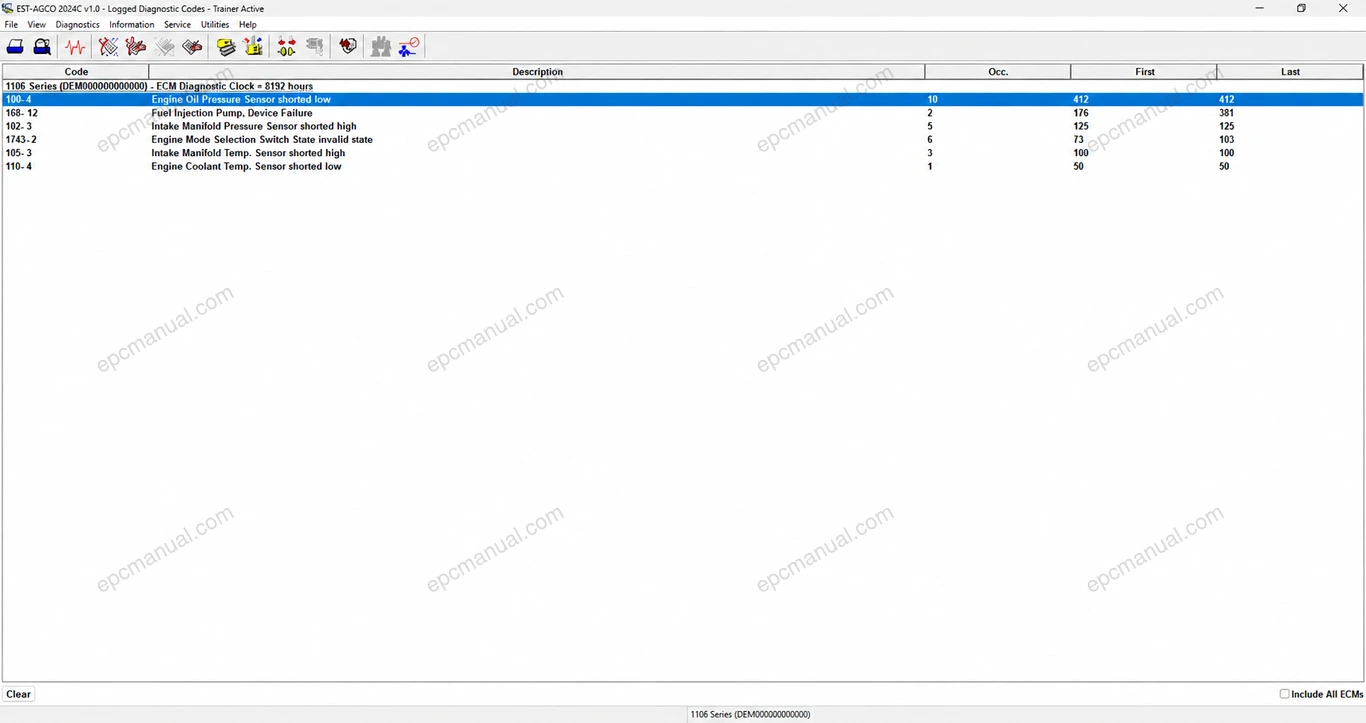Open the ECM Summary toolbar icon
This screenshot has width=1366, height=723.
coord(193,46)
